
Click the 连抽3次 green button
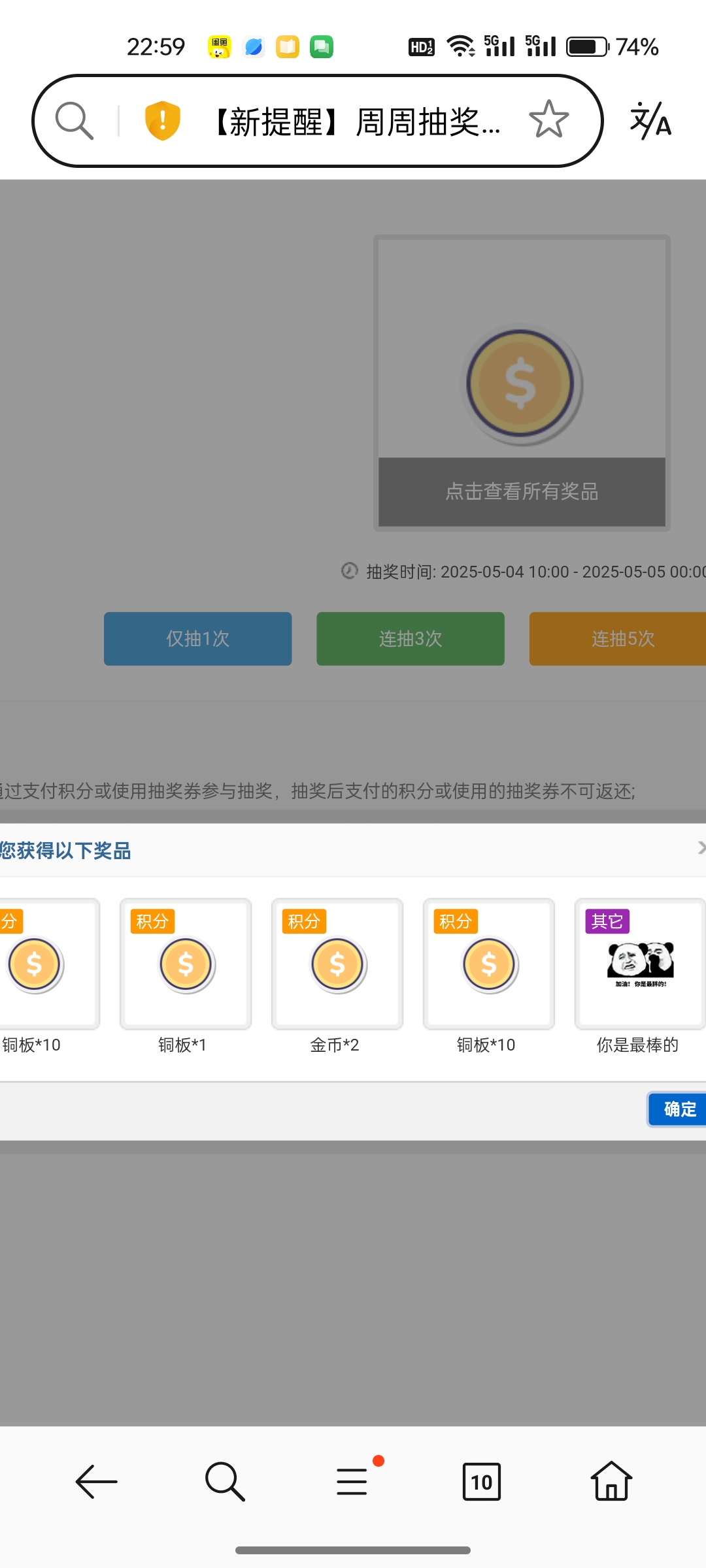click(410, 638)
